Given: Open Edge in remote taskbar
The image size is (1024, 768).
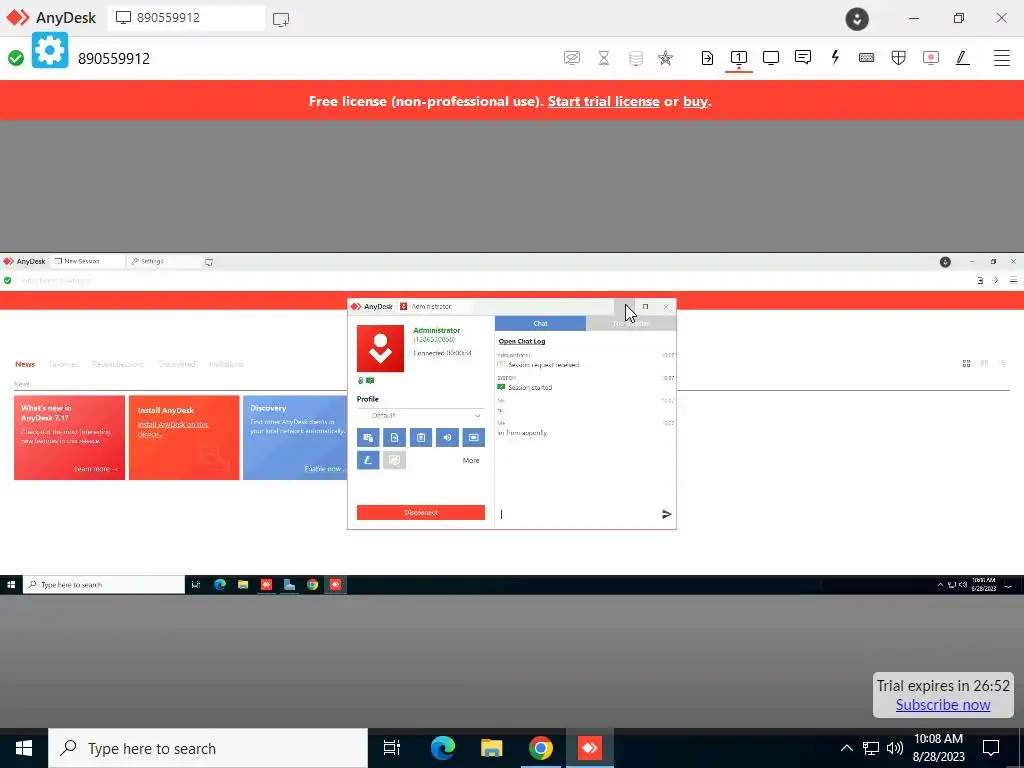Looking at the screenshot, I should point(219,584).
